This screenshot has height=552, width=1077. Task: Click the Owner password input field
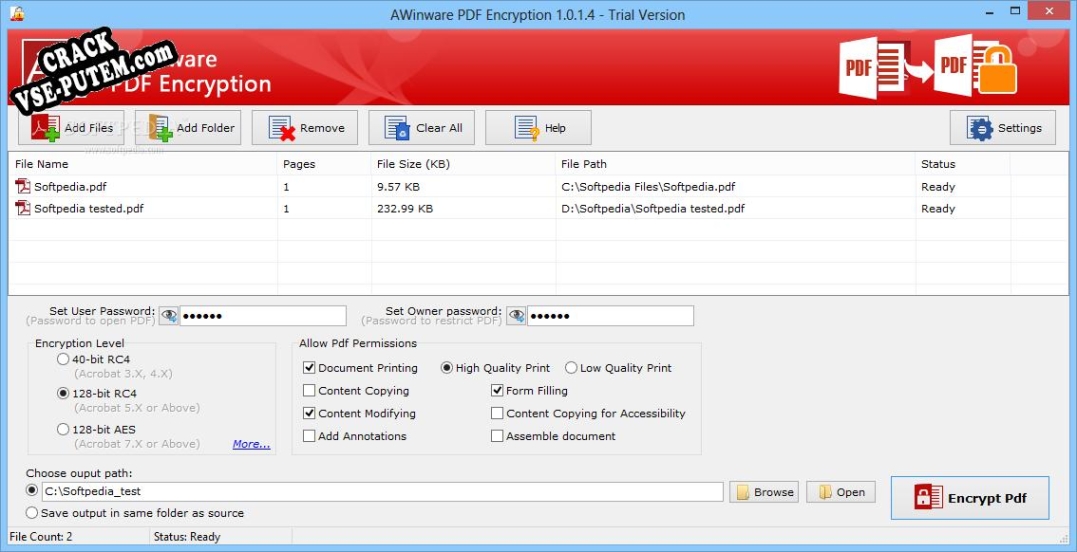click(x=610, y=316)
